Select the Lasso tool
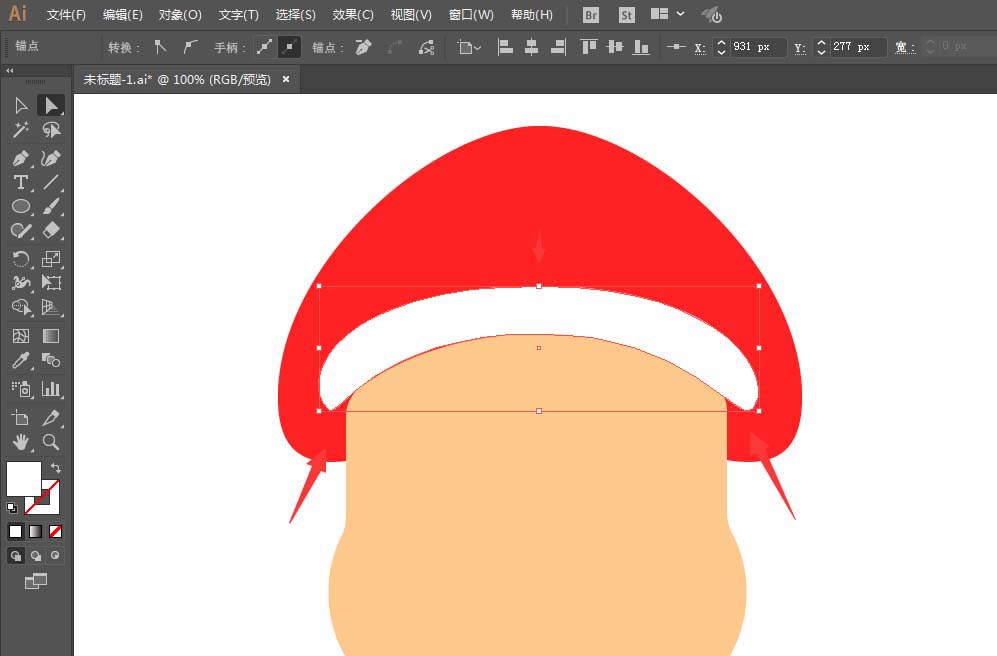The image size is (997, 656). (x=51, y=130)
